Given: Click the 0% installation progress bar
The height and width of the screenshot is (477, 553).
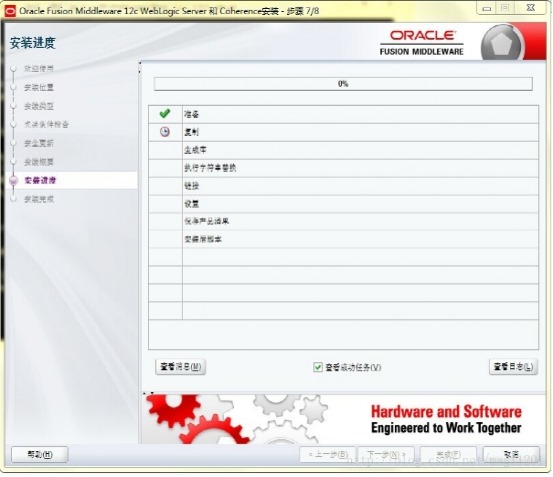Looking at the screenshot, I should (343, 84).
